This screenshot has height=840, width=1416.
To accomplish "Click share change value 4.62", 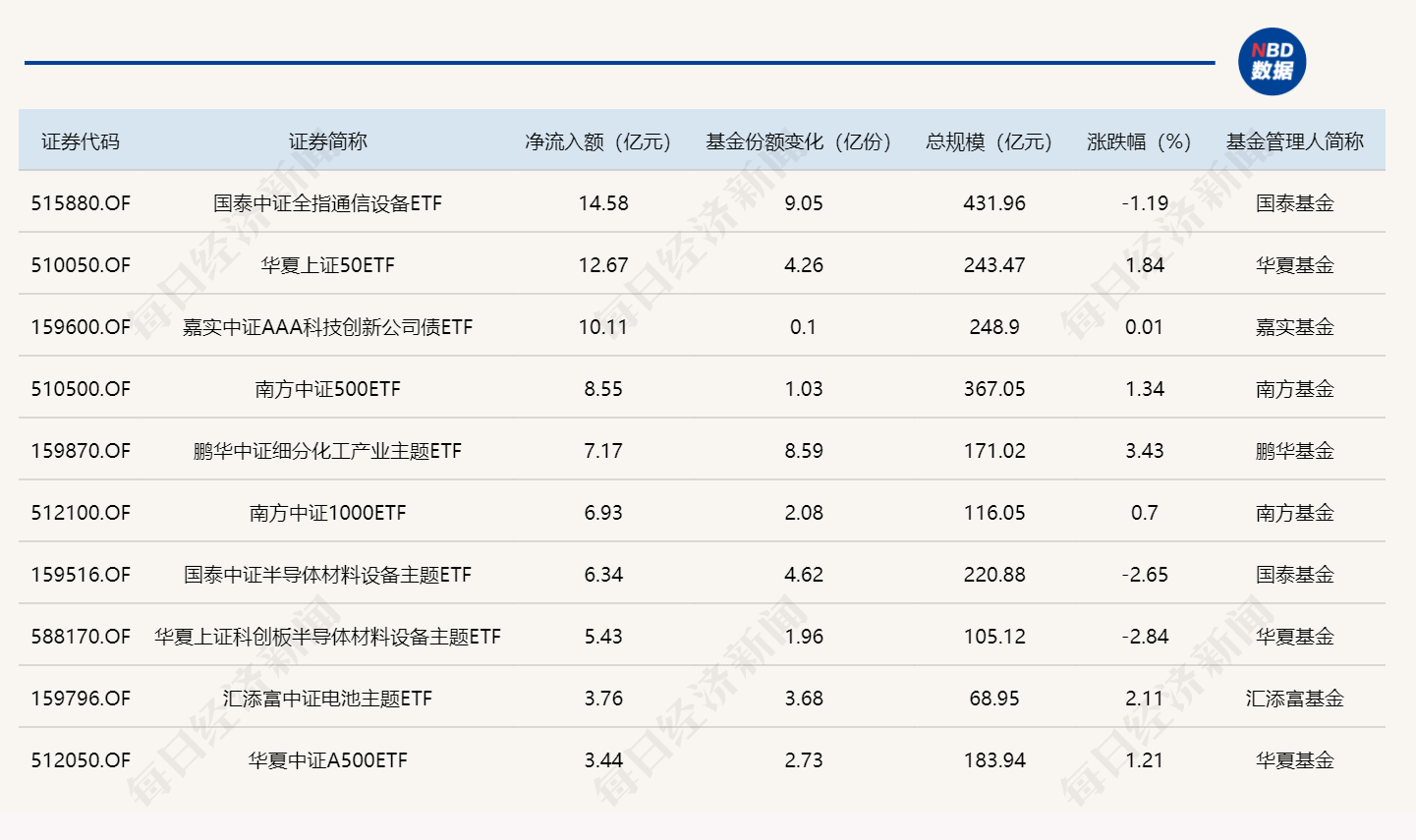I will tap(804, 575).
